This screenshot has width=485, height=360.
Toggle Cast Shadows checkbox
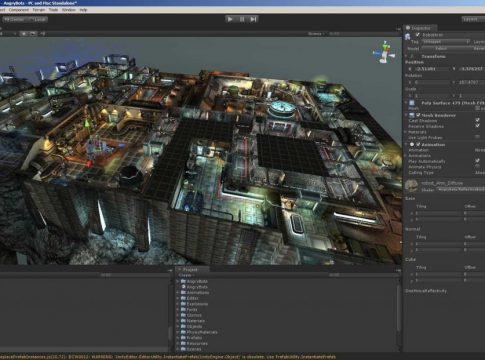478,120
